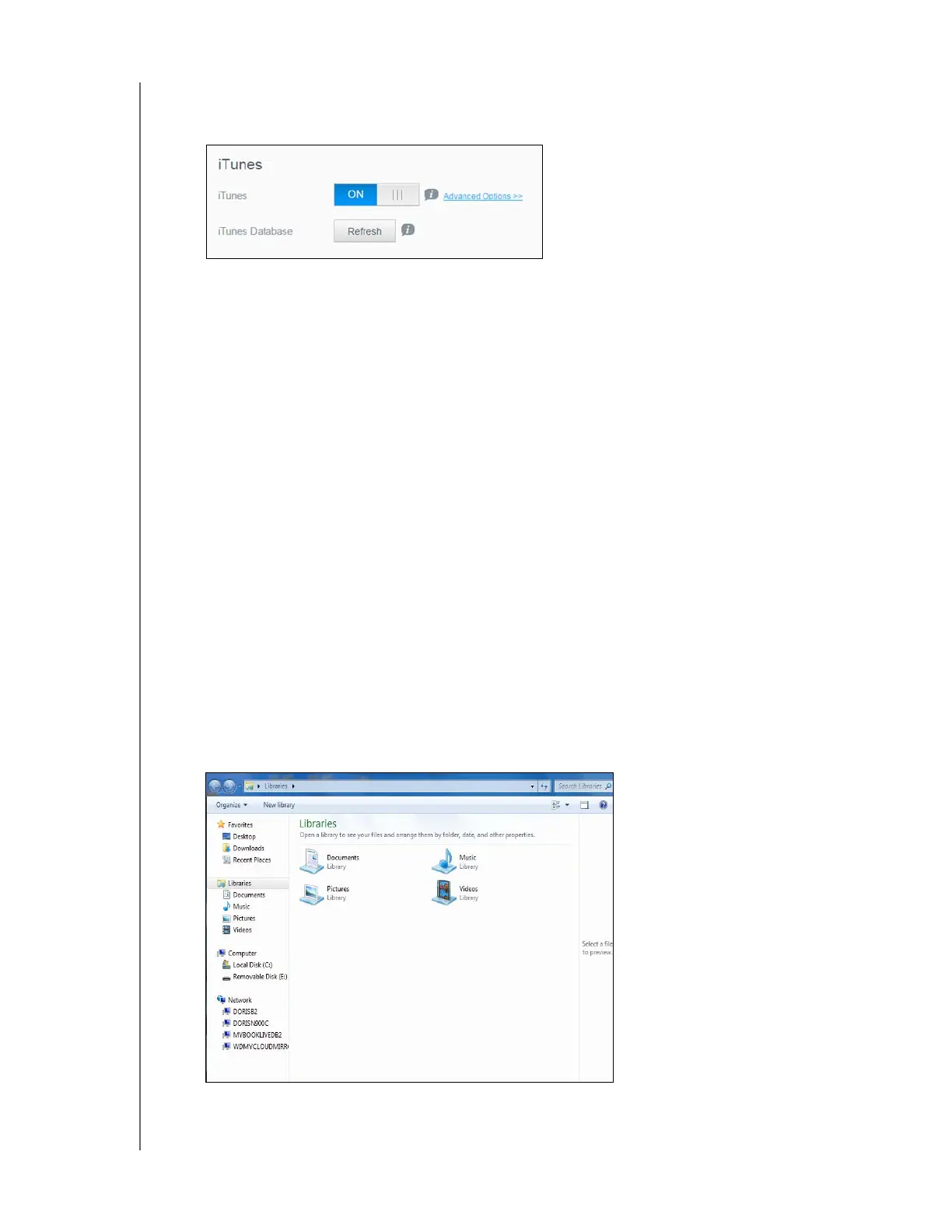Open address bar history dropdown arrow
Image resolution: width=952 pixels, height=1232 pixels.
[532, 786]
